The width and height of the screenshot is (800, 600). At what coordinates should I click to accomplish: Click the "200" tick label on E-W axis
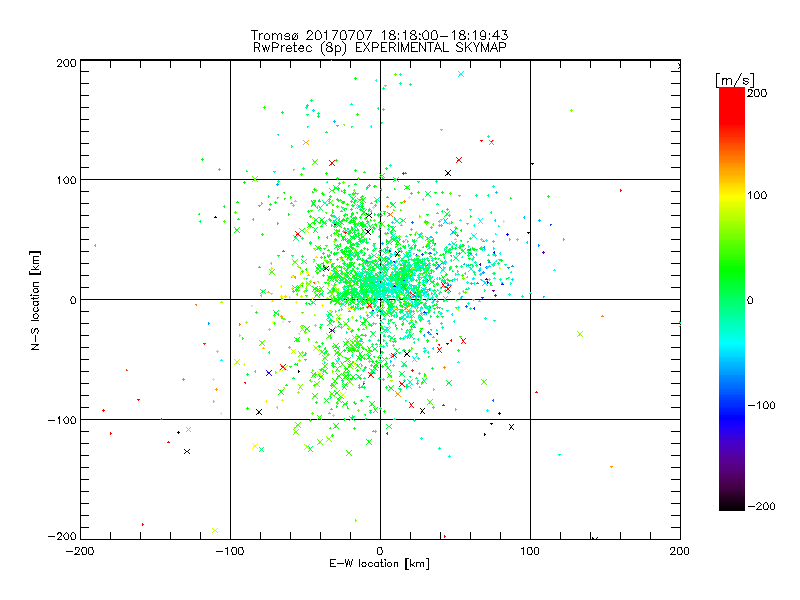click(x=680, y=551)
